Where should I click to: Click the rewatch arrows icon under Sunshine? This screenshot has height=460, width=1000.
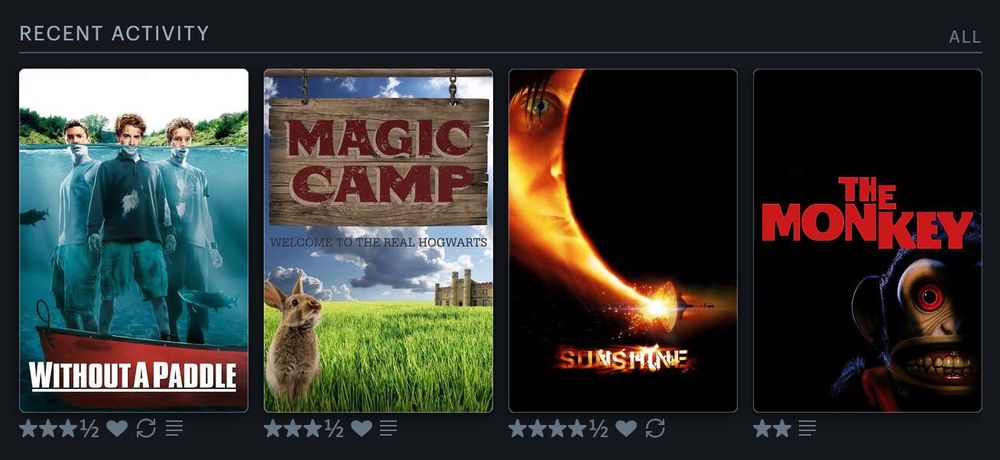(655, 428)
